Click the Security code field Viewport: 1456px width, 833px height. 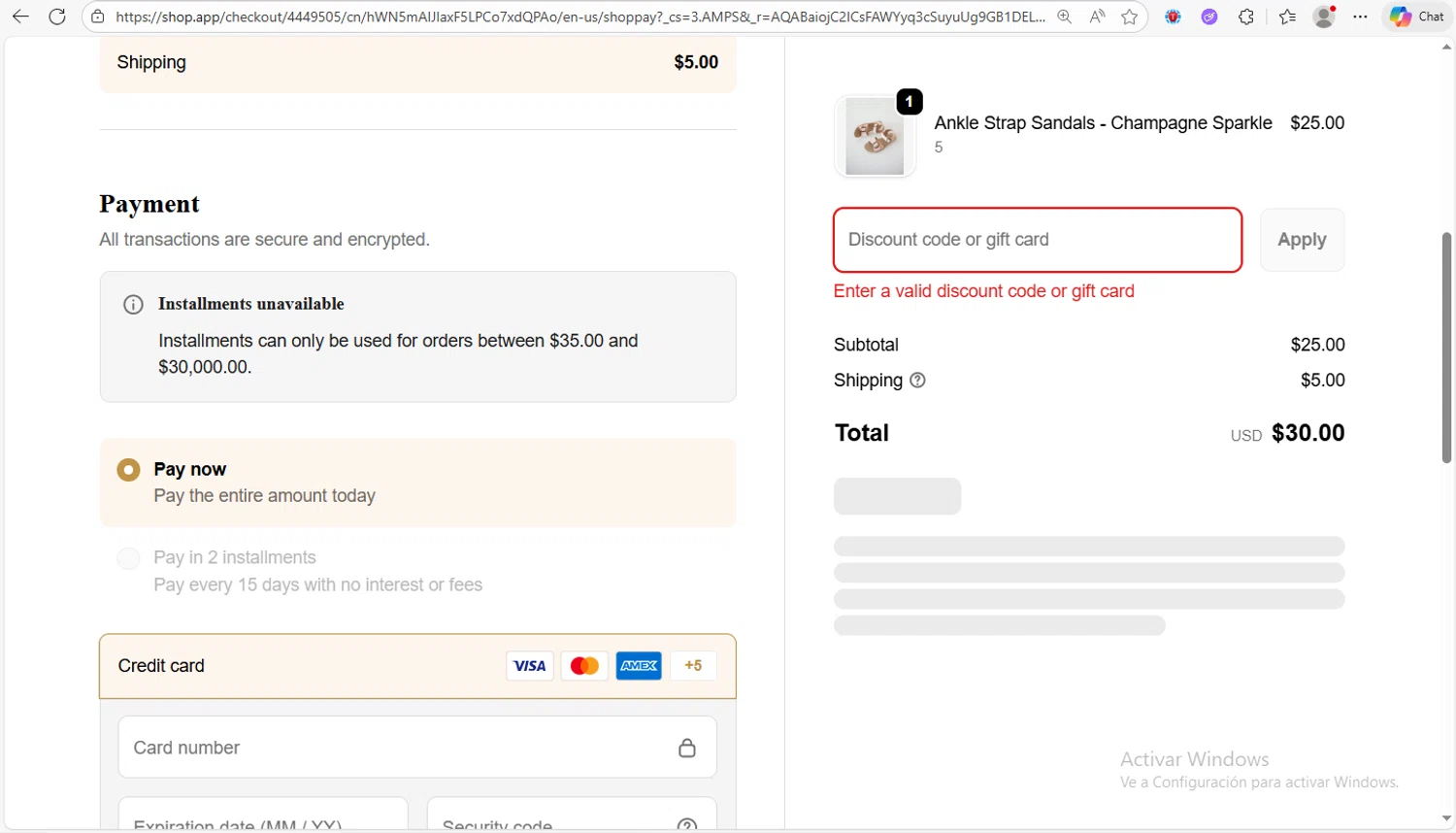(572, 814)
